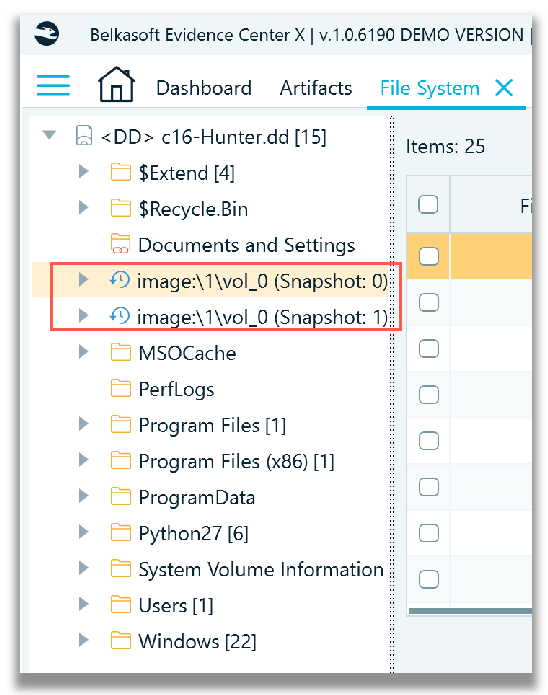The width and height of the screenshot is (548, 695).
Task: Select image:\1\vol_0 (Snapshot: 1) entry
Action: (x=262, y=317)
